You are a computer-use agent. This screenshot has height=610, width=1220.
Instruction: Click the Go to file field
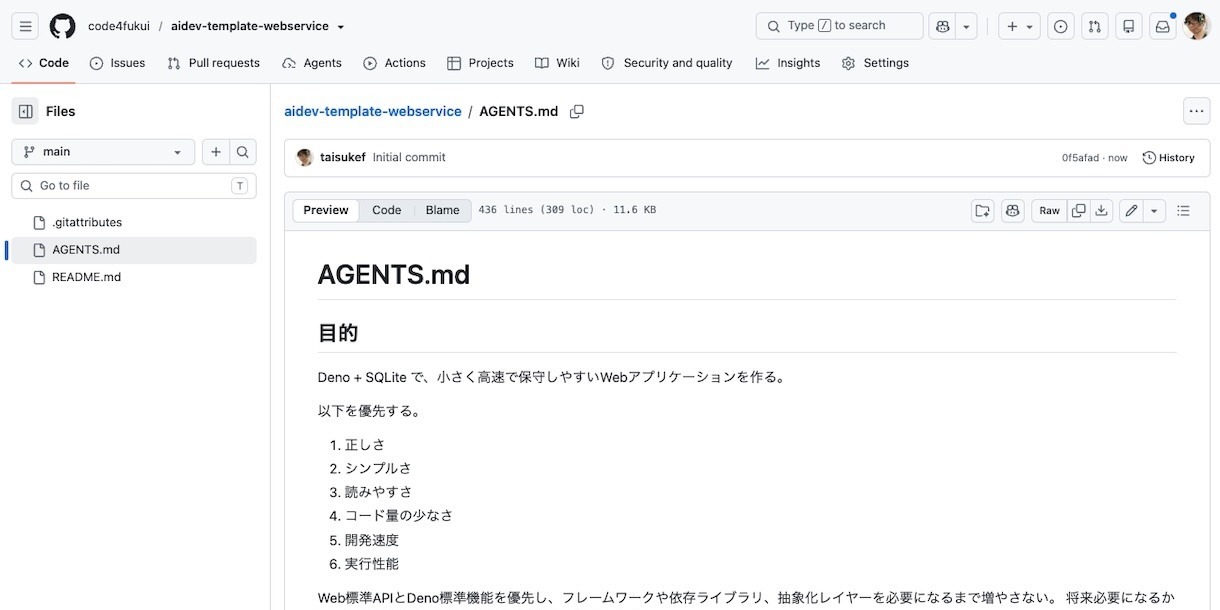tap(134, 186)
